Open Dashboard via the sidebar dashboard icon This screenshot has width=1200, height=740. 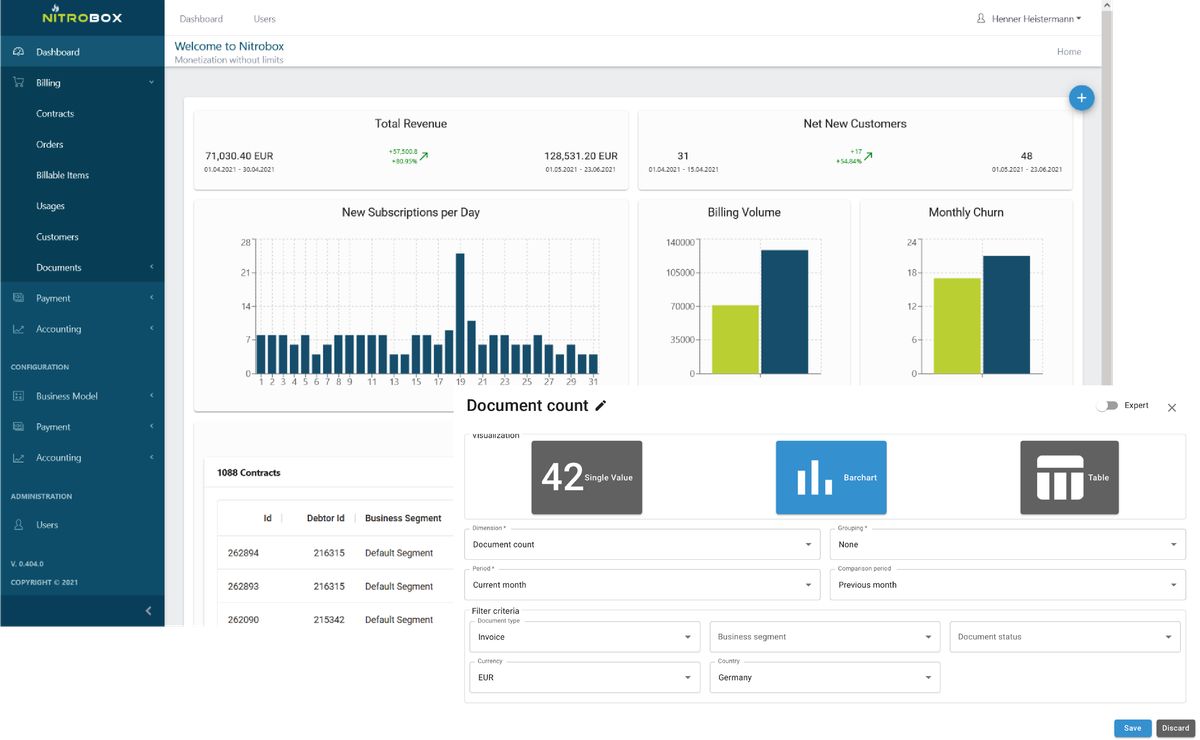[17, 51]
